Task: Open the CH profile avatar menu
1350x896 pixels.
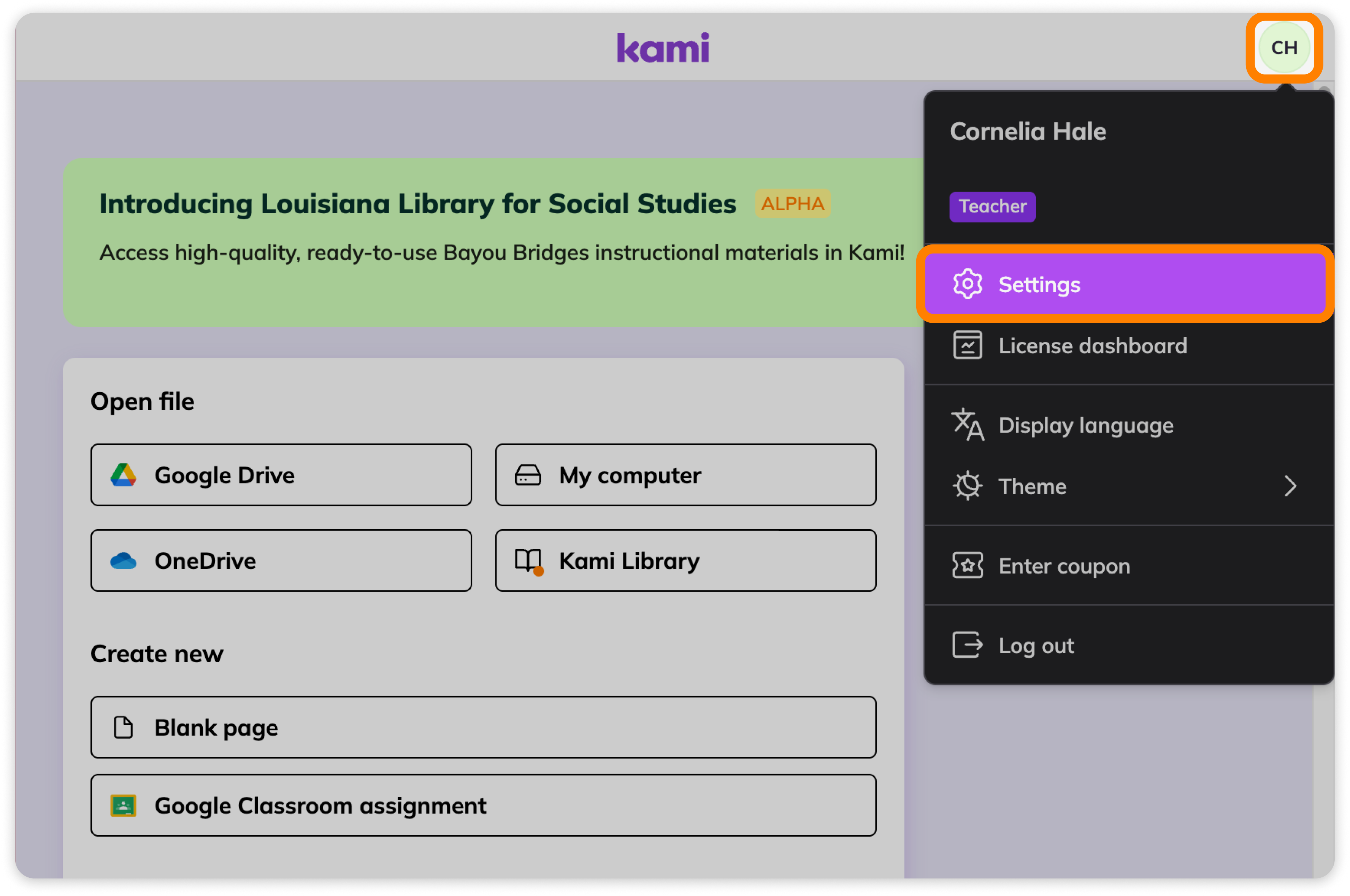Action: (x=1284, y=48)
